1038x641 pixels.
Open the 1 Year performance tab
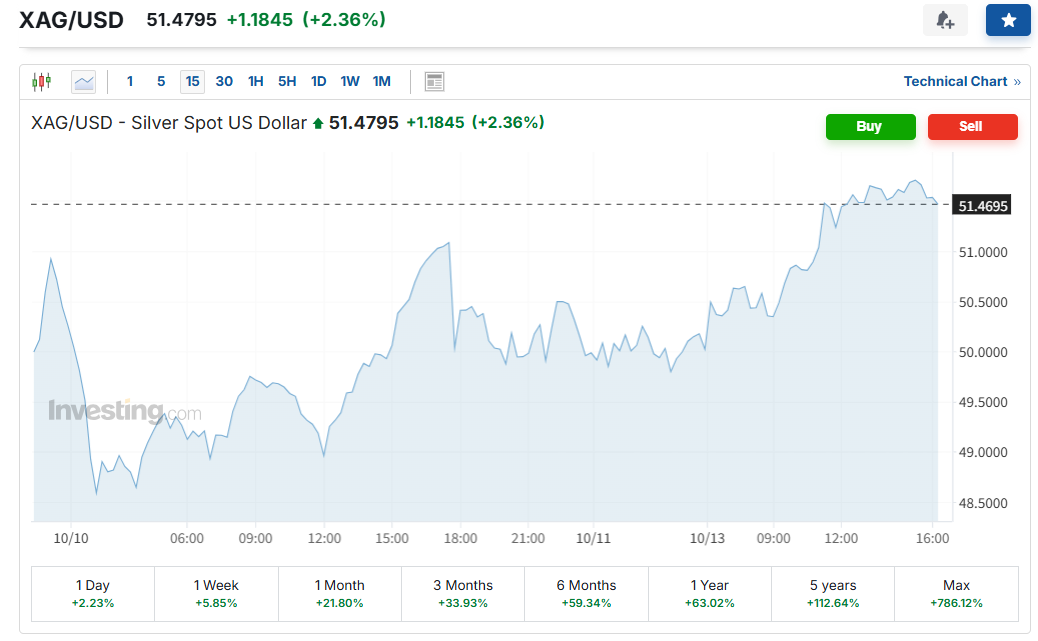click(x=709, y=593)
